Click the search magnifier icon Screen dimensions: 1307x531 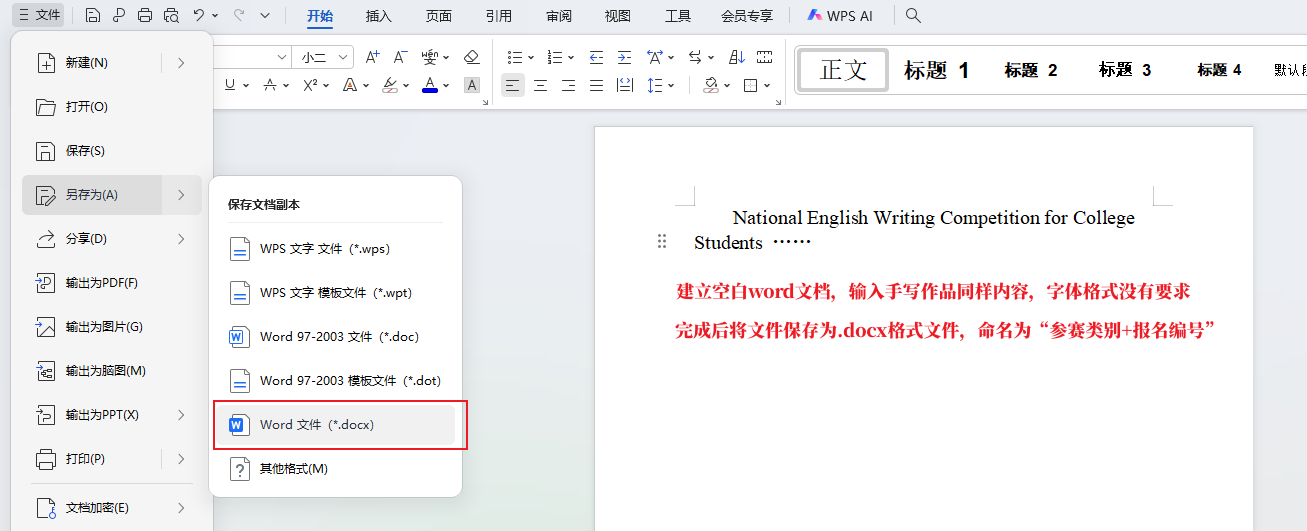point(913,15)
